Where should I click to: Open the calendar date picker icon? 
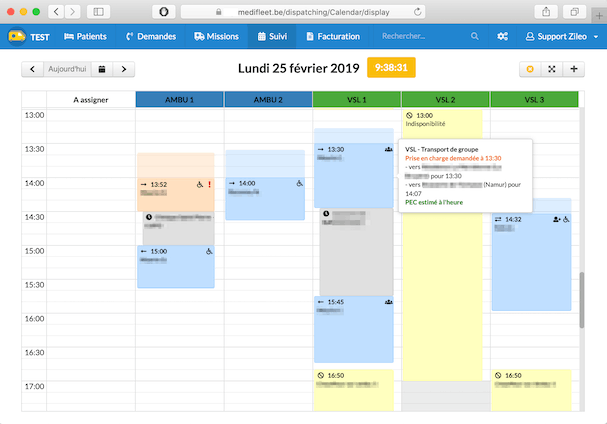point(102,69)
